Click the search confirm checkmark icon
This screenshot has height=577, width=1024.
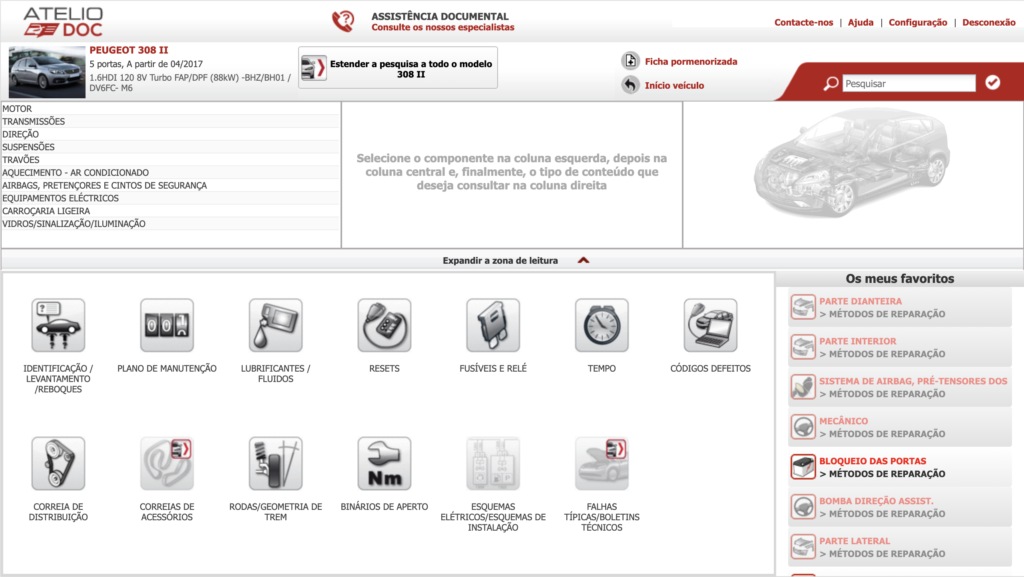click(x=993, y=84)
